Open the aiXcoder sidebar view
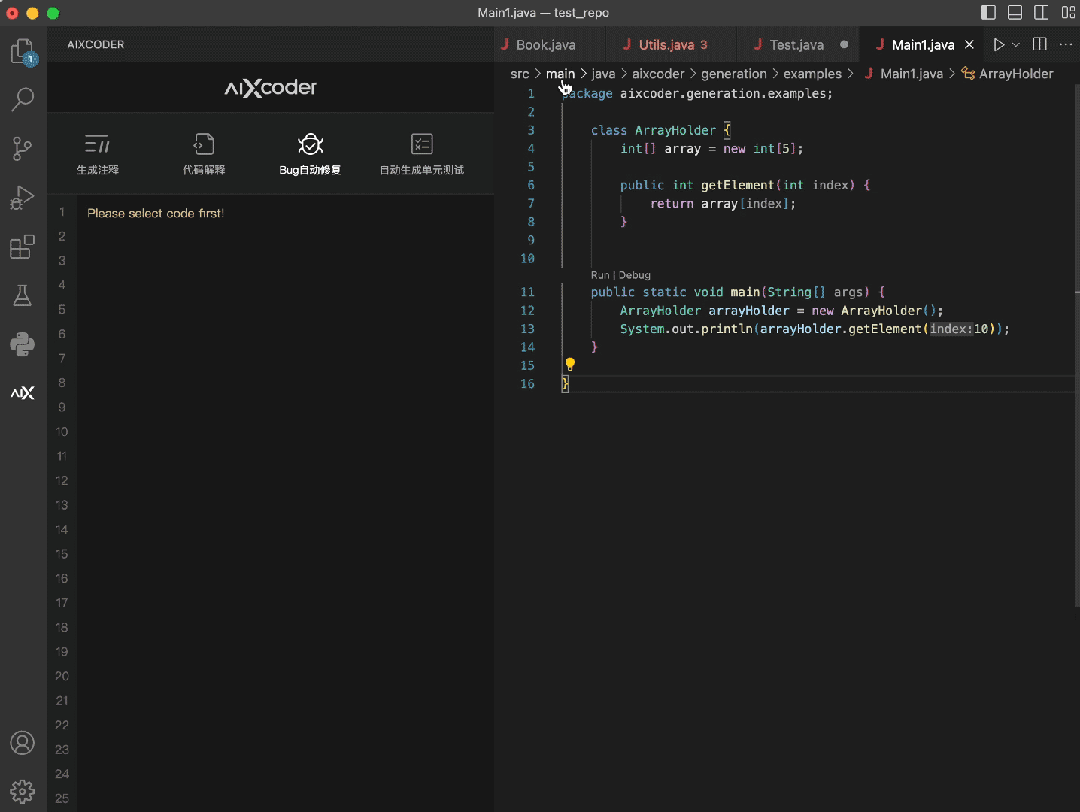The width and height of the screenshot is (1080, 812). coord(23,393)
